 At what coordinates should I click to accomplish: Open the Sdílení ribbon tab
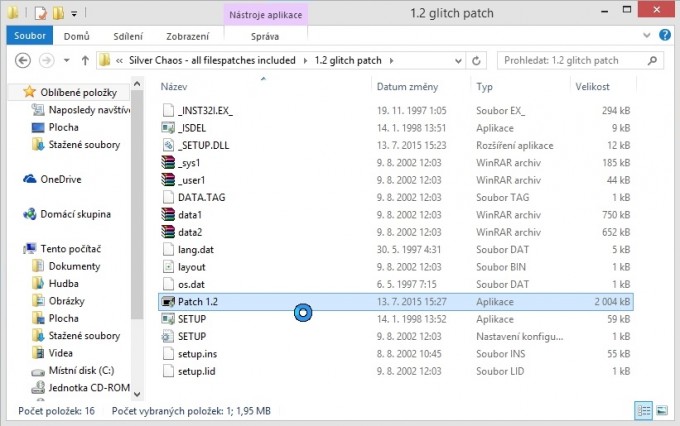(128, 36)
